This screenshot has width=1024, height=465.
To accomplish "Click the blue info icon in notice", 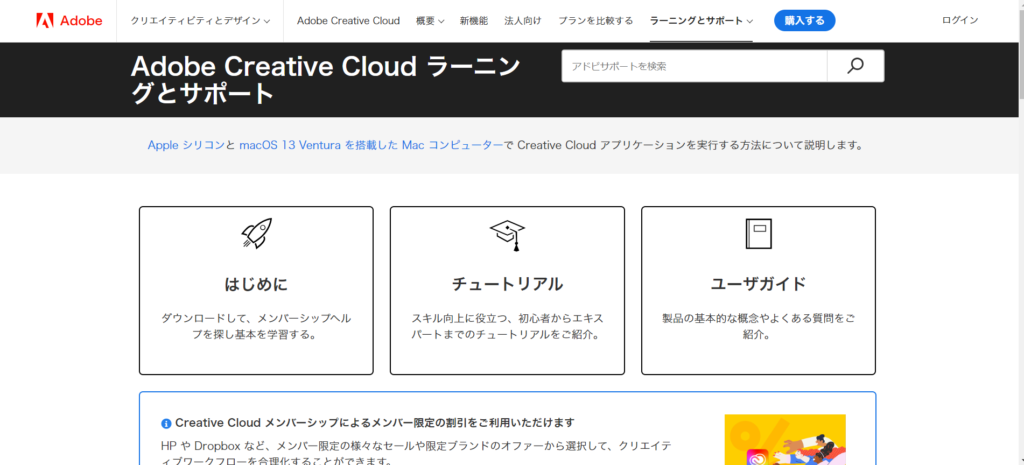I will pos(166,423).
